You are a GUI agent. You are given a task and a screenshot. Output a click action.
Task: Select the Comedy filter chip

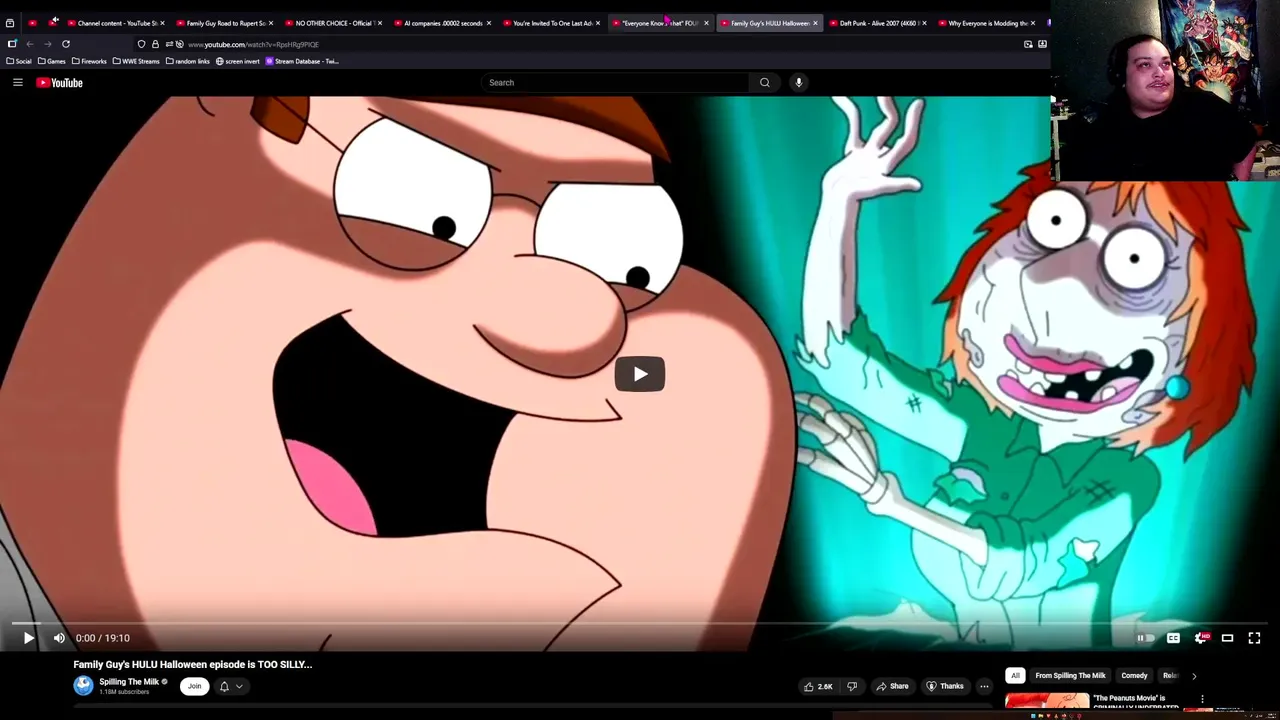[1134, 675]
